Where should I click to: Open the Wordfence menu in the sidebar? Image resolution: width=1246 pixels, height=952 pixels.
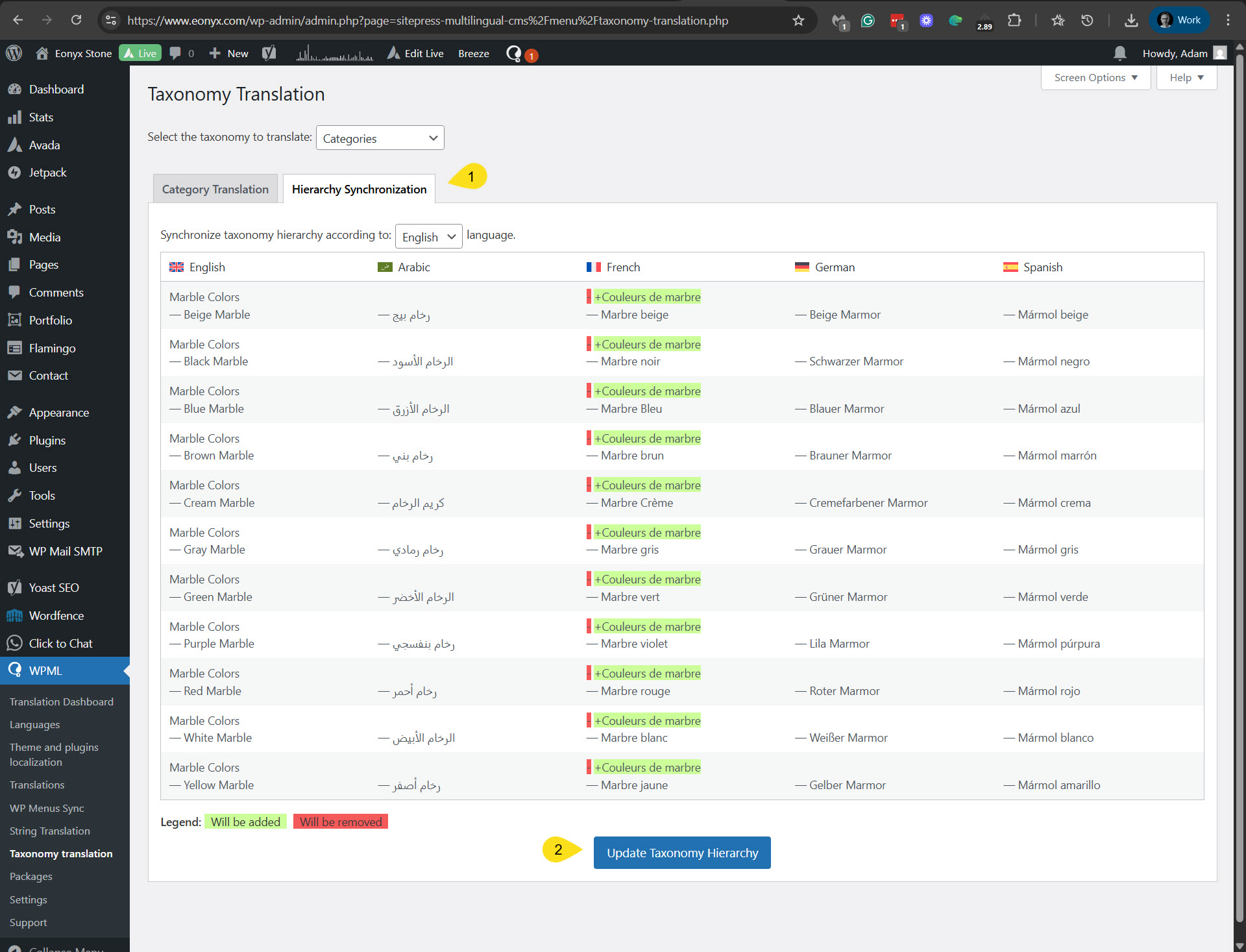pyautogui.click(x=56, y=615)
